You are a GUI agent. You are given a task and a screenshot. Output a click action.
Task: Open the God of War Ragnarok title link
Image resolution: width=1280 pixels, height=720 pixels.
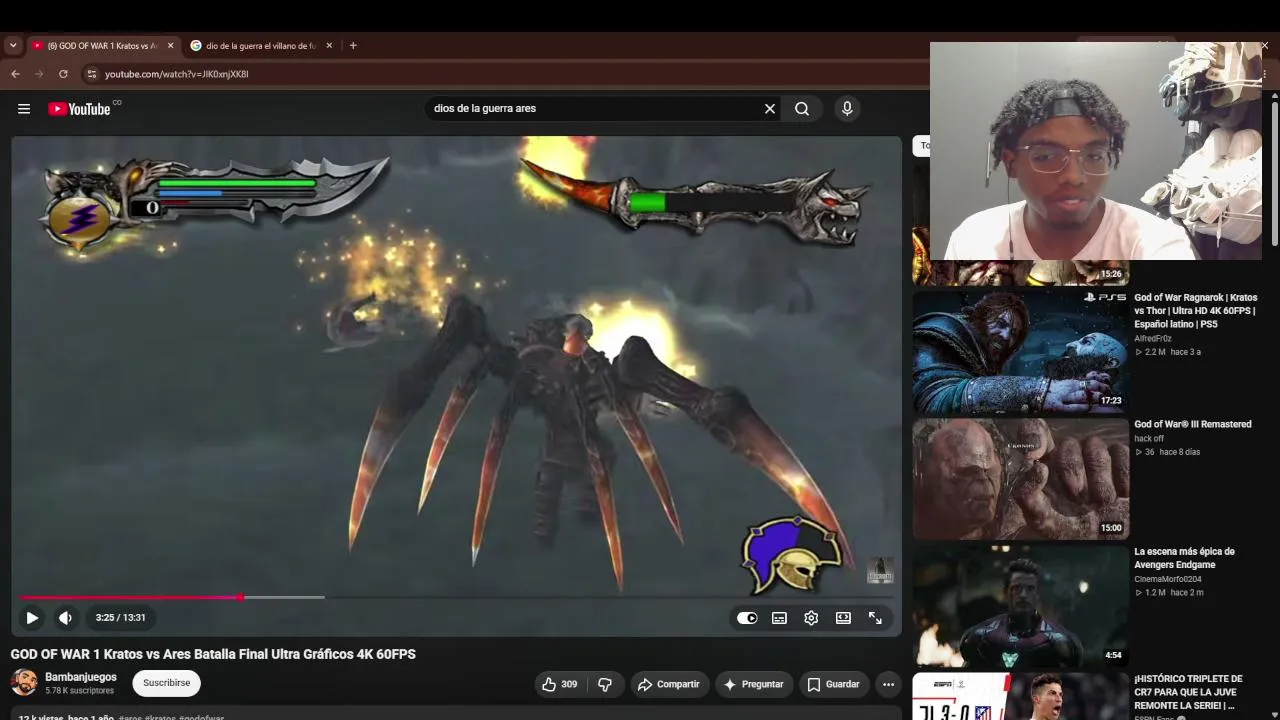pyautogui.click(x=1196, y=311)
